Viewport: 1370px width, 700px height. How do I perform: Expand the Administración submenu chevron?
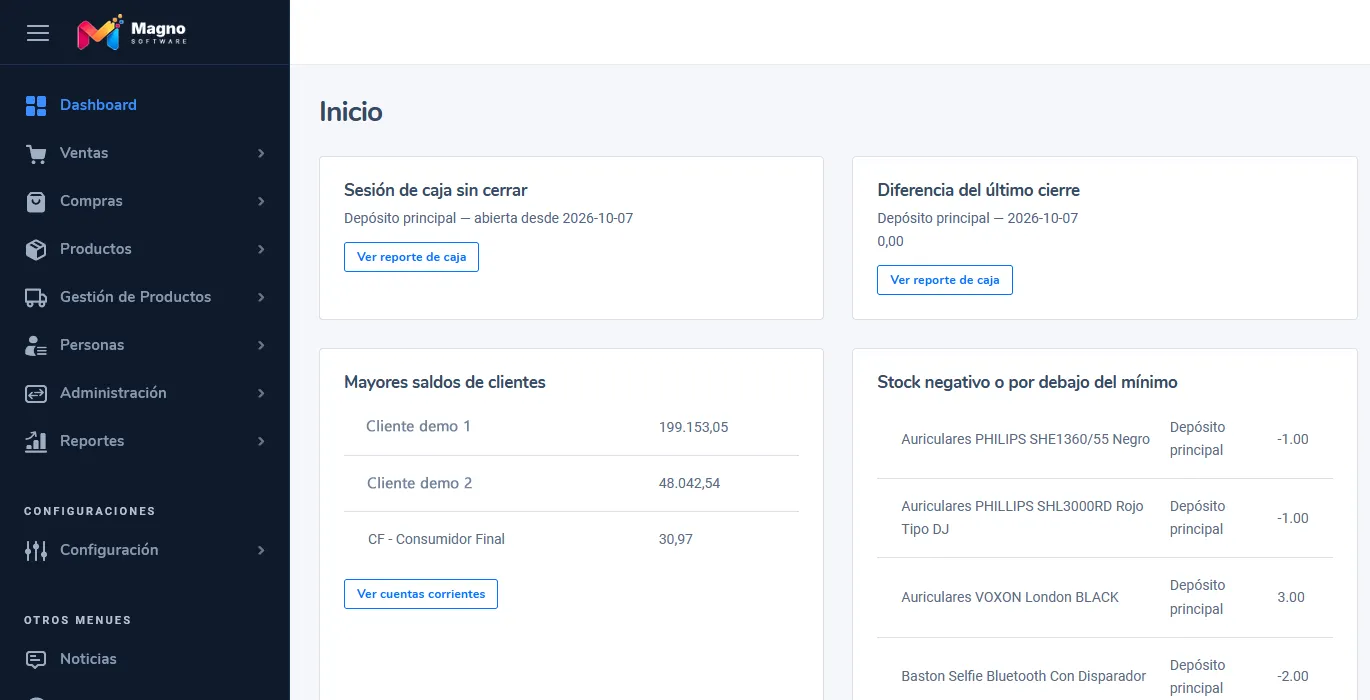coord(261,394)
